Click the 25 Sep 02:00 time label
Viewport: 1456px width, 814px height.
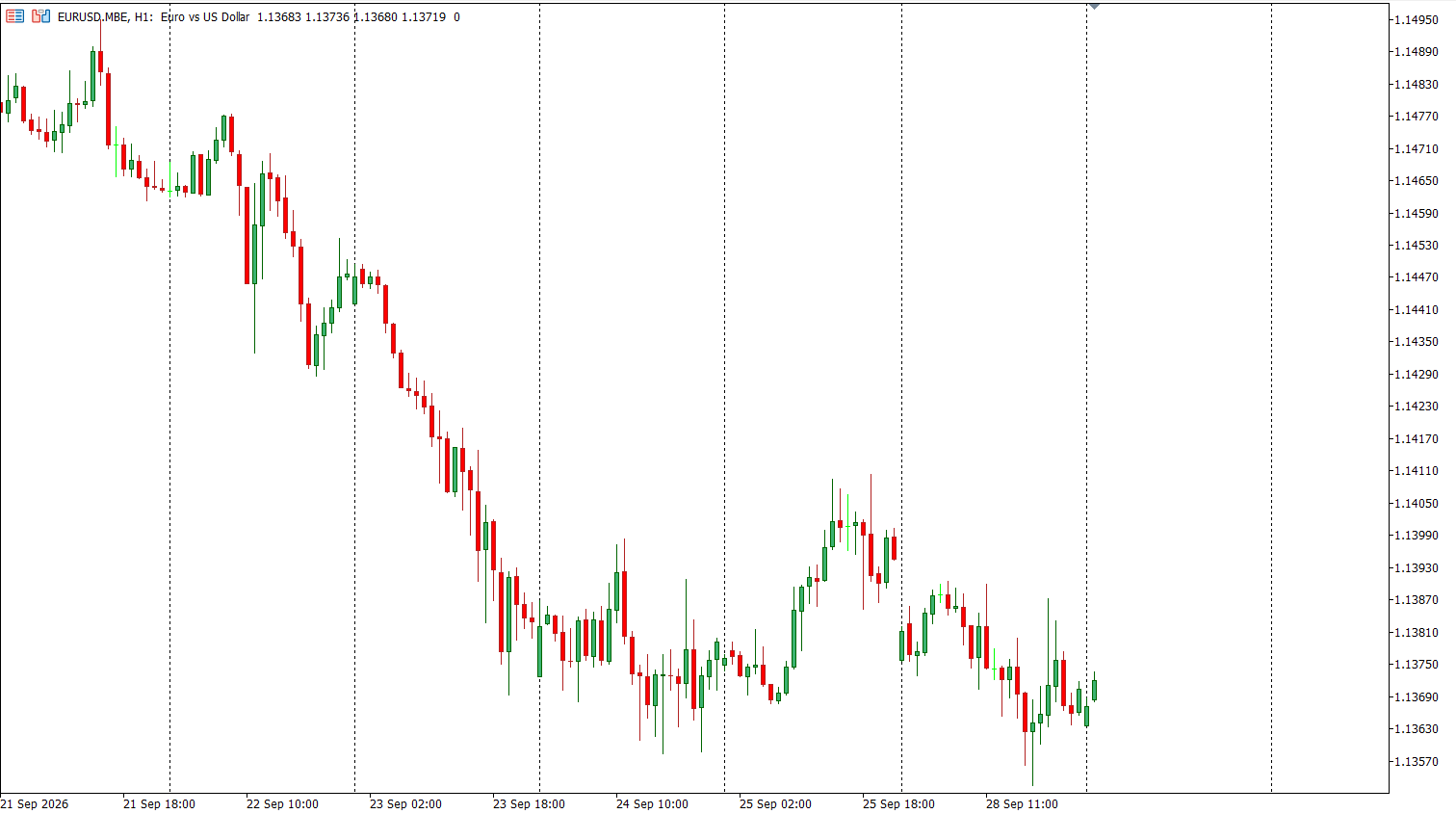[775, 803]
